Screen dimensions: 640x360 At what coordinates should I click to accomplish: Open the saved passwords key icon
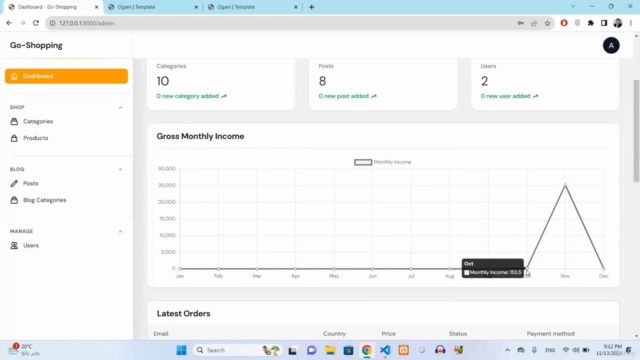point(520,23)
